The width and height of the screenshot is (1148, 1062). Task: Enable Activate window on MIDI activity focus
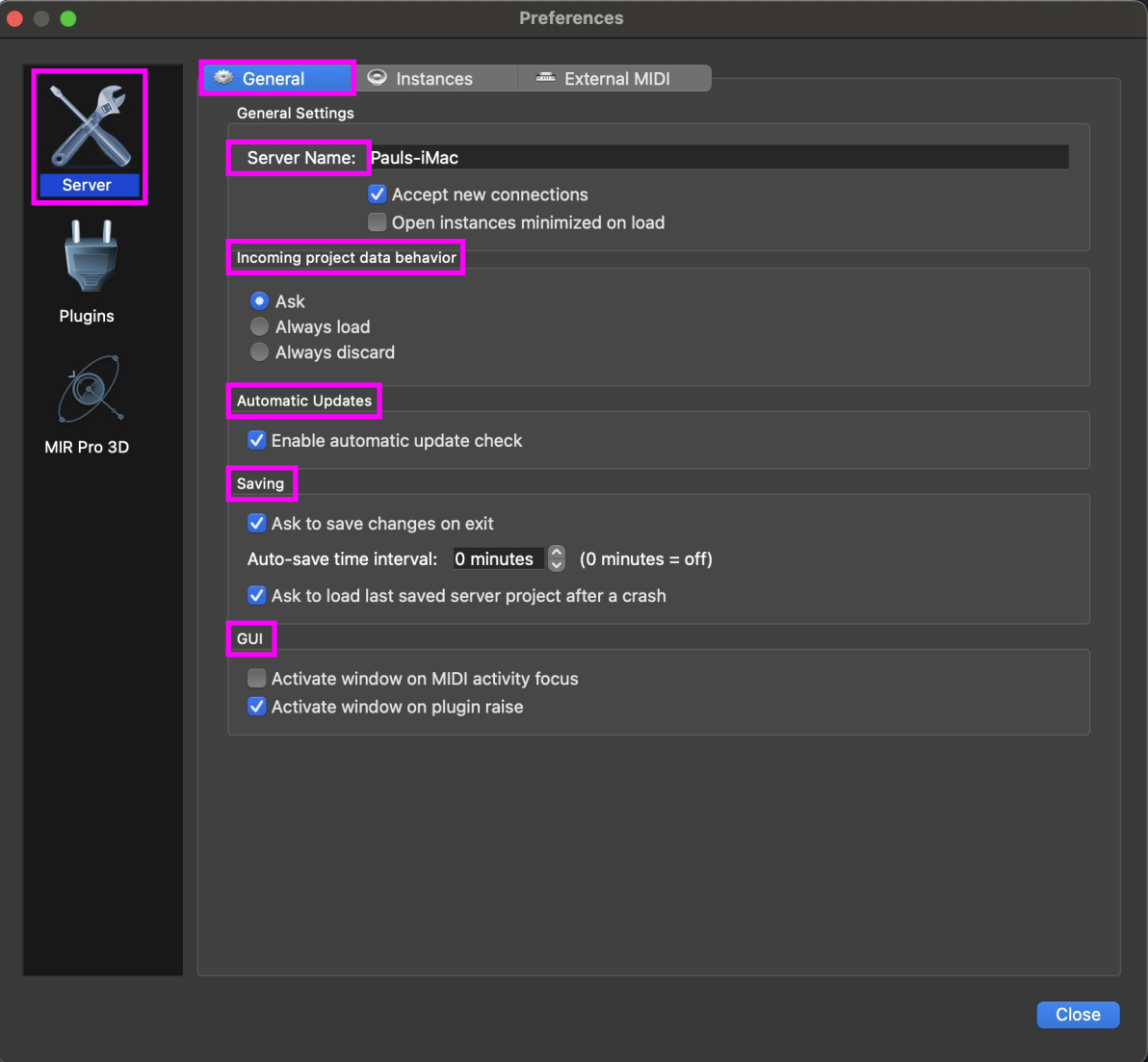pos(257,679)
